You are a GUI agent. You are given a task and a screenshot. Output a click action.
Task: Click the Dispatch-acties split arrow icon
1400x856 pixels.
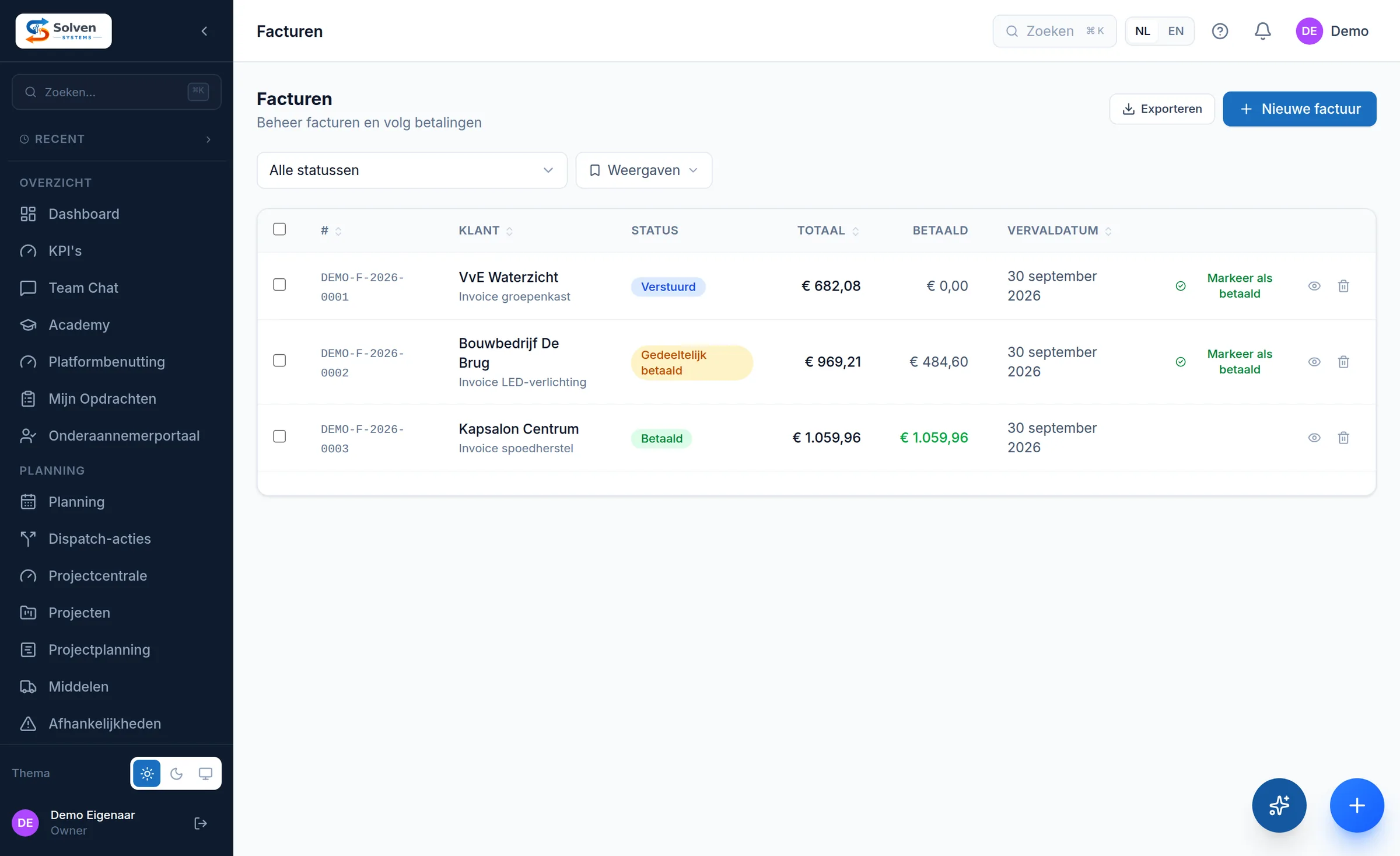pos(28,539)
